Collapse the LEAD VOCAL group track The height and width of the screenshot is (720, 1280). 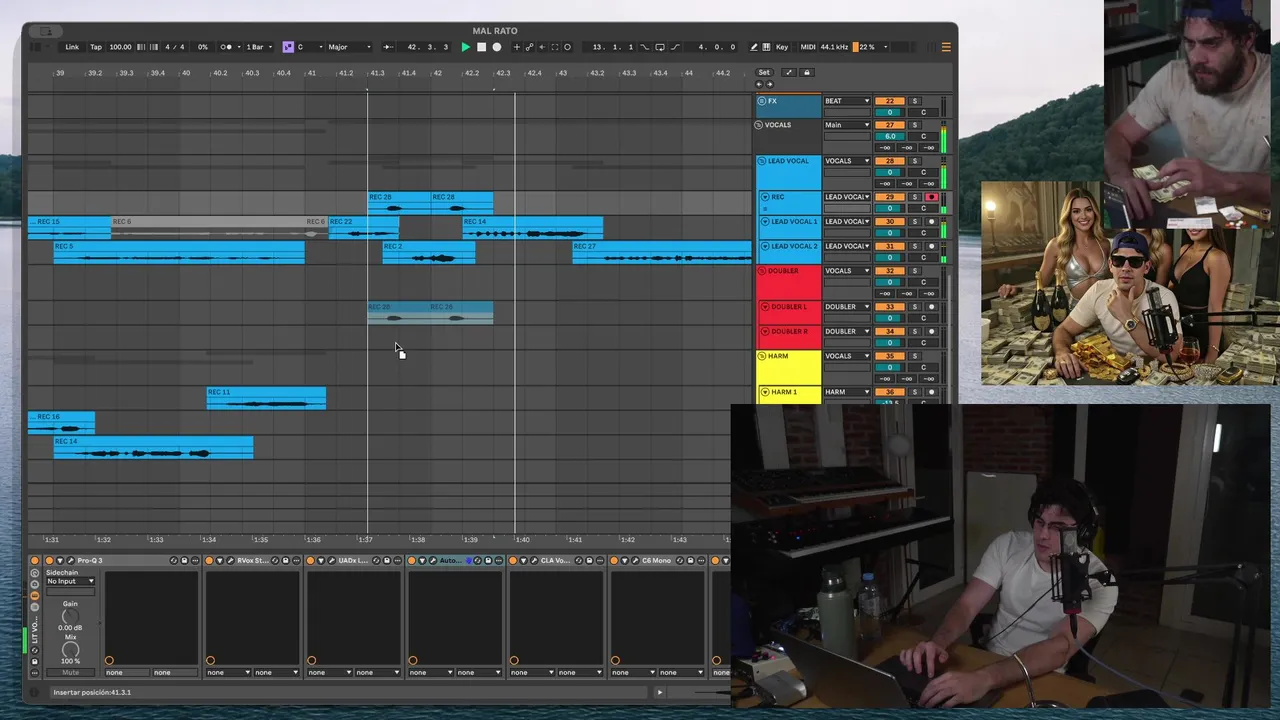[762, 161]
